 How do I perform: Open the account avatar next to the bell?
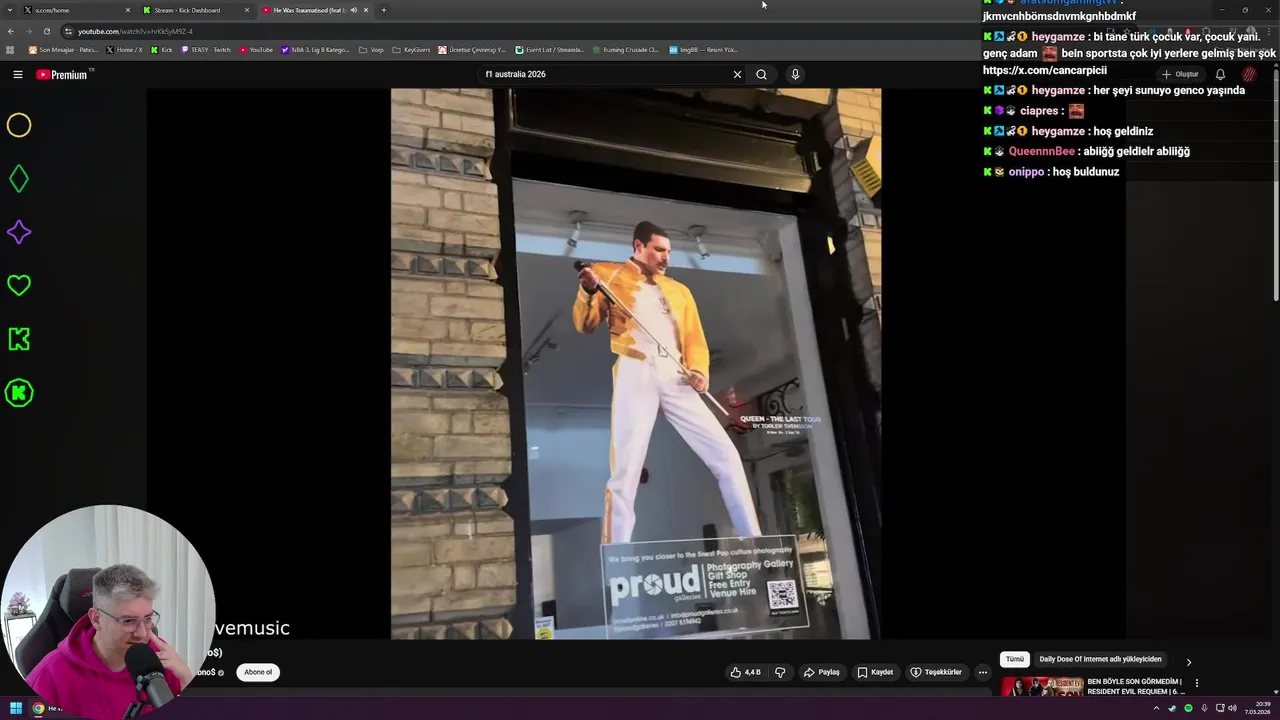1249,74
